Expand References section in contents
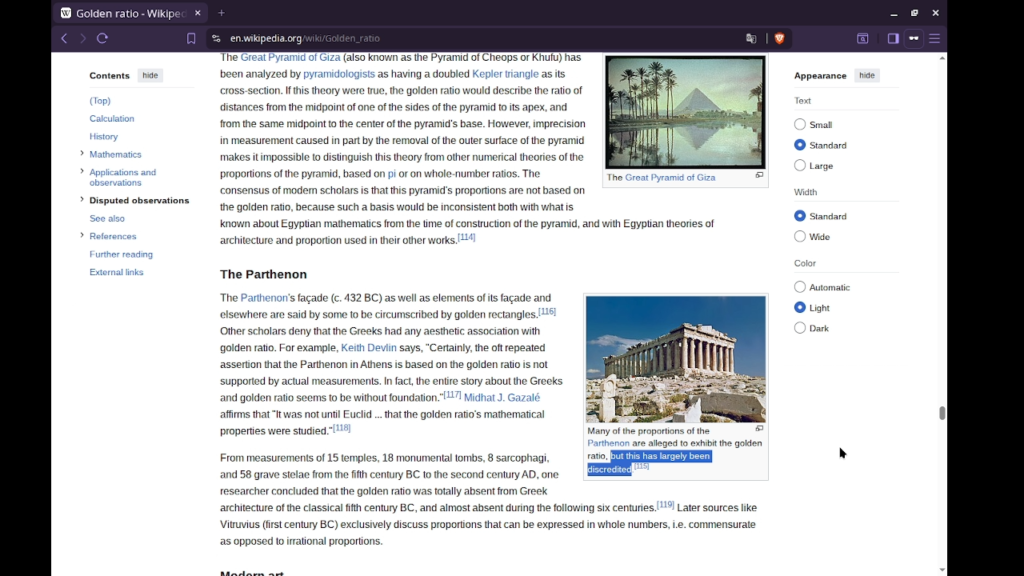The height and width of the screenshot is (576, 1024). [x=82, y=235]
